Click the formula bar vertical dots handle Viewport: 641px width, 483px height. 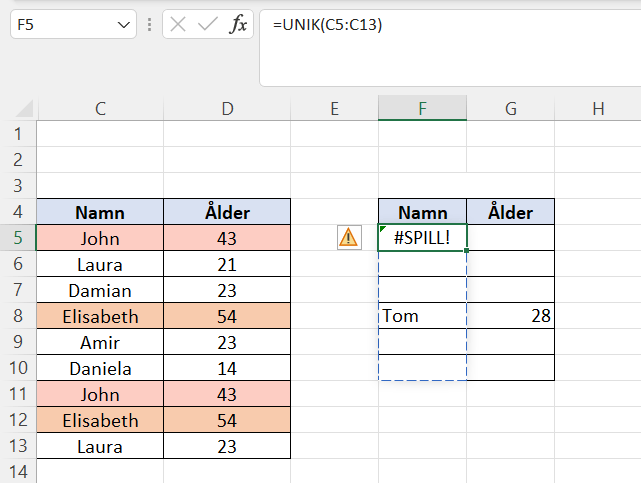coord(149,25)
